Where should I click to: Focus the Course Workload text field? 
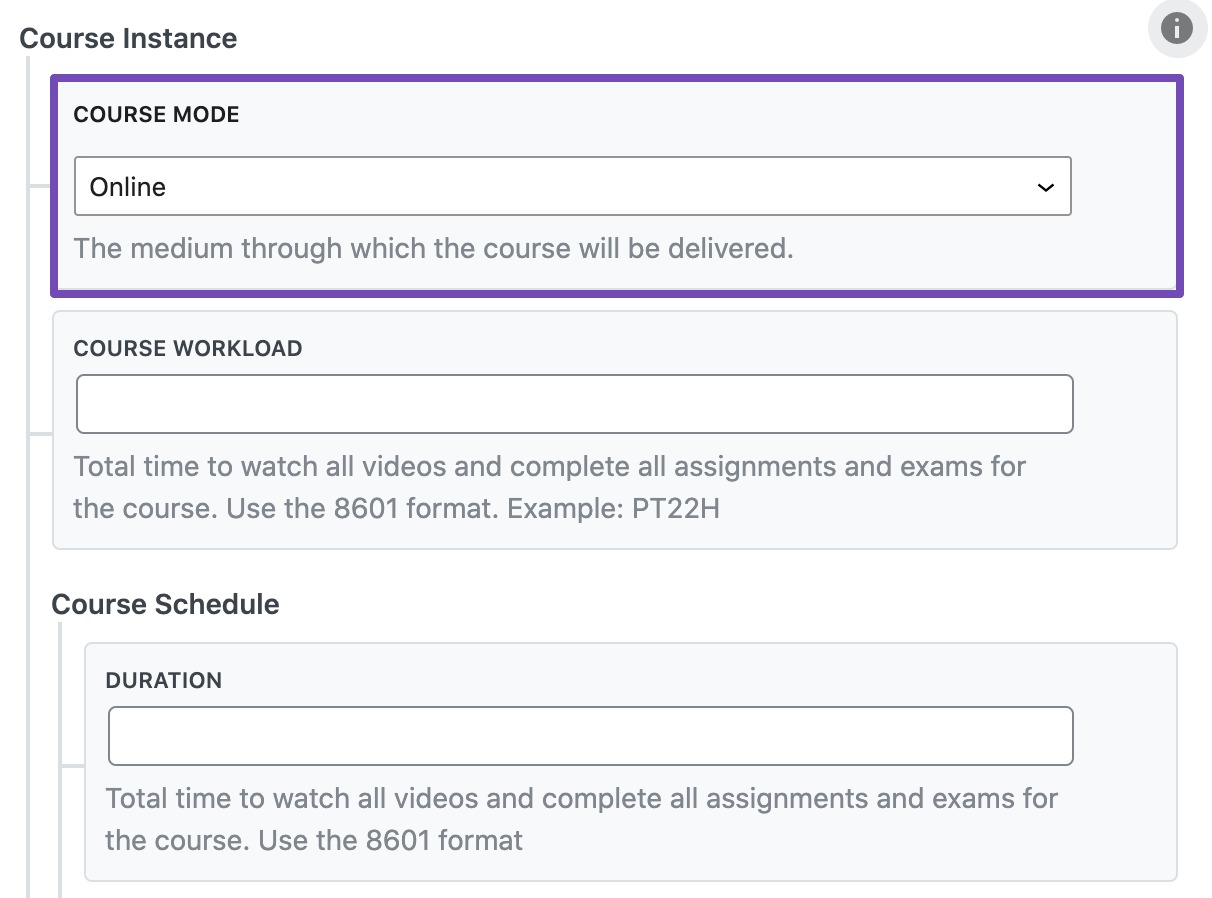(575, 404)
